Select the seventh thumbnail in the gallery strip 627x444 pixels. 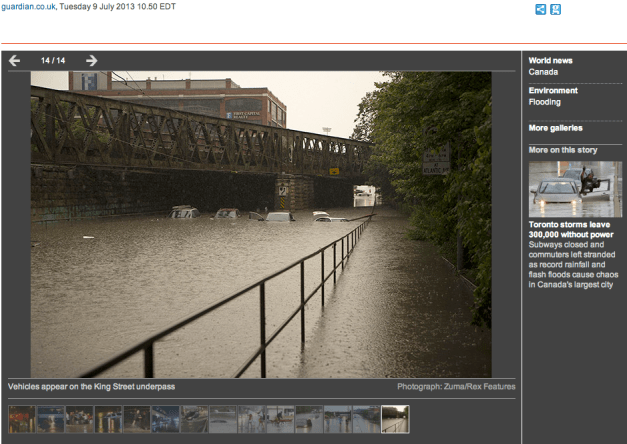[194, 419]
